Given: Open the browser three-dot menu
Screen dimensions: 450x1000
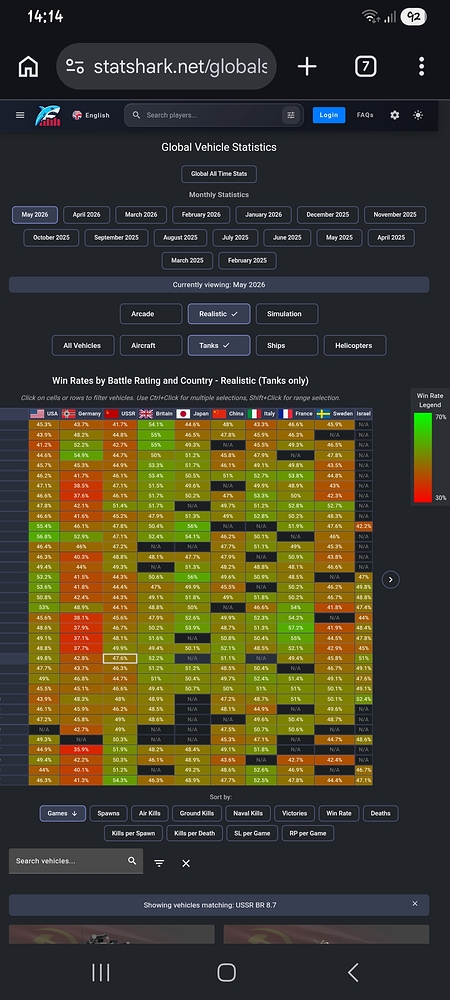Looking at the screenshot, I should click(421, 66).
